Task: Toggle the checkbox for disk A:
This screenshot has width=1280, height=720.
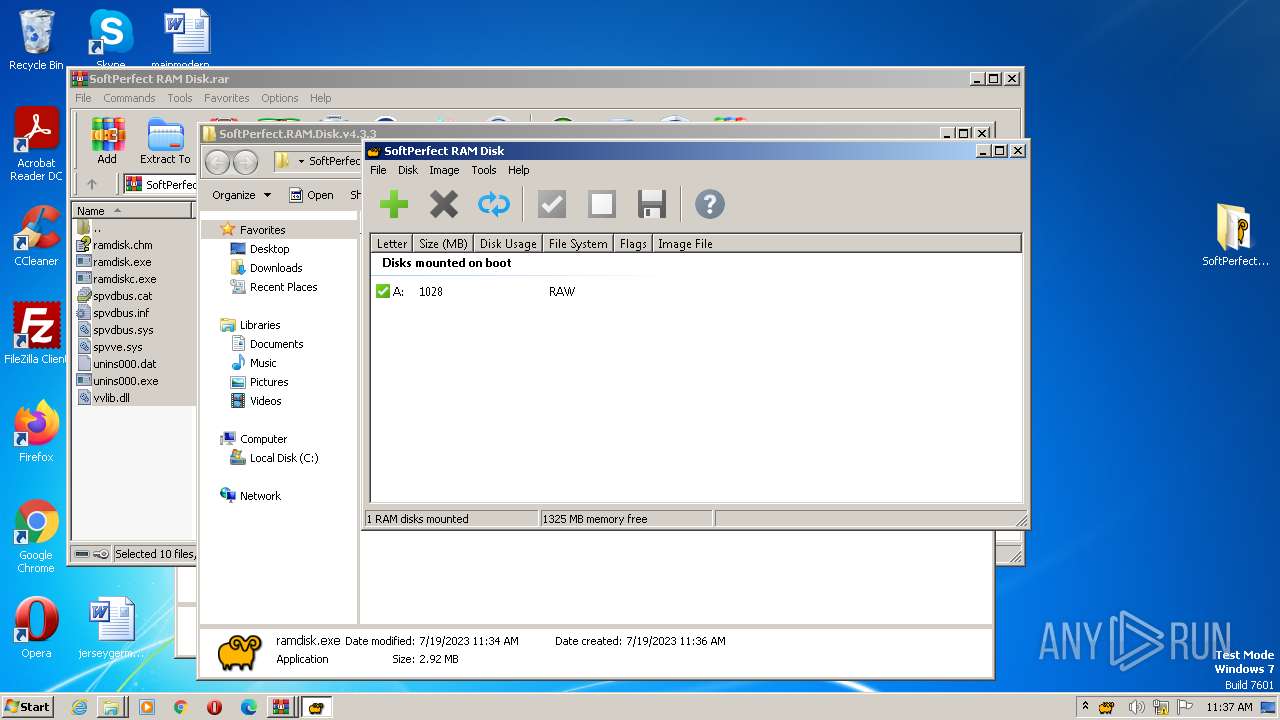Action: tap(382, 291)
